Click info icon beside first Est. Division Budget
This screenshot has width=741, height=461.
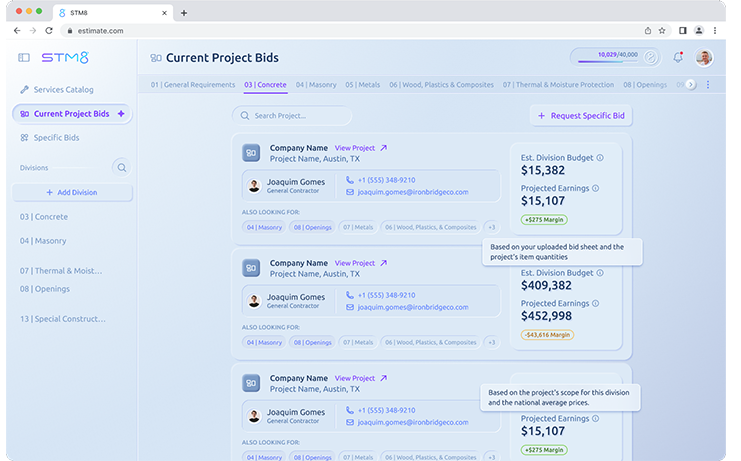click(x=600, y=158)
